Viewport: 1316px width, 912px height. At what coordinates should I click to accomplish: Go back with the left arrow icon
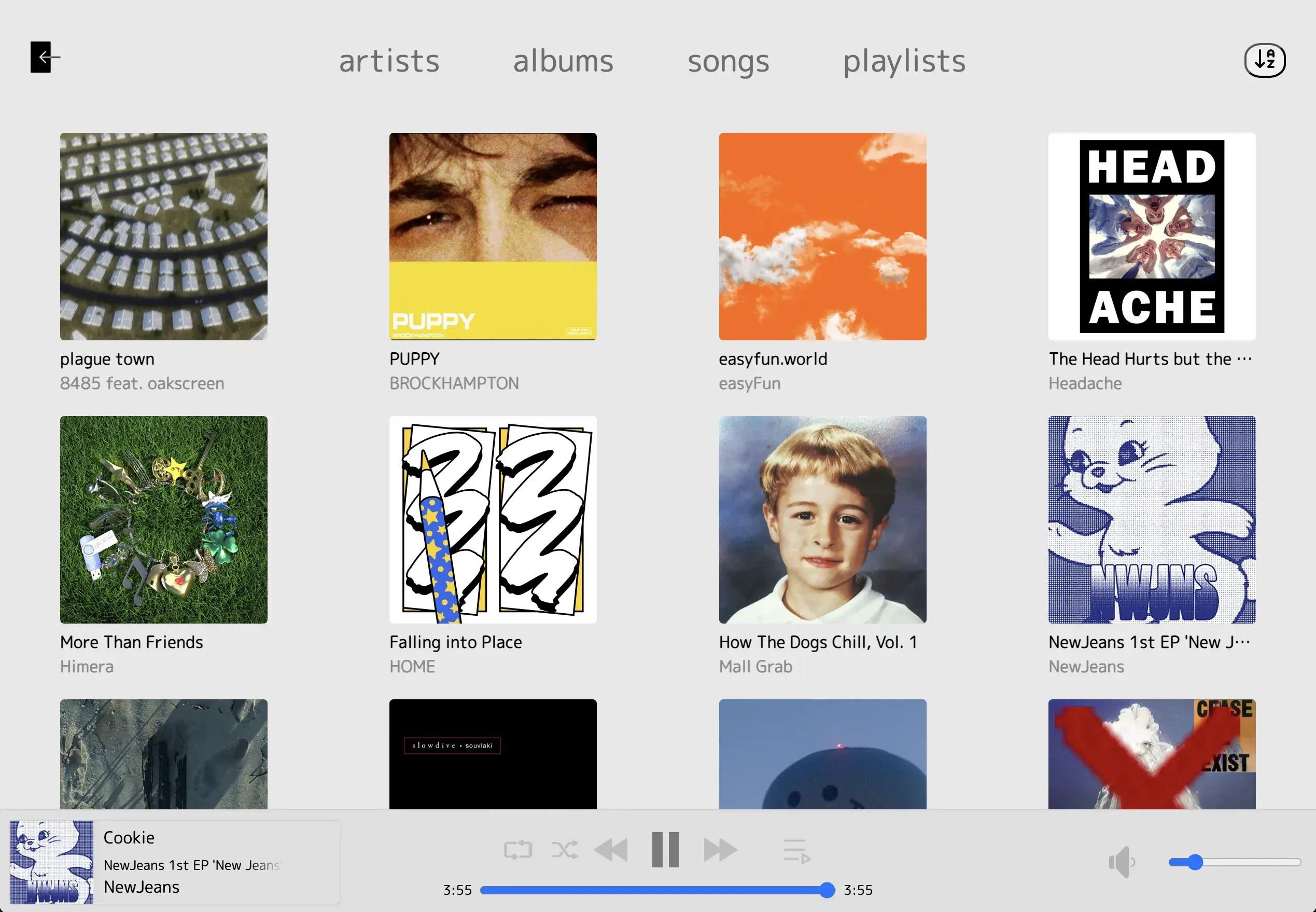click(x=45, y=57)
